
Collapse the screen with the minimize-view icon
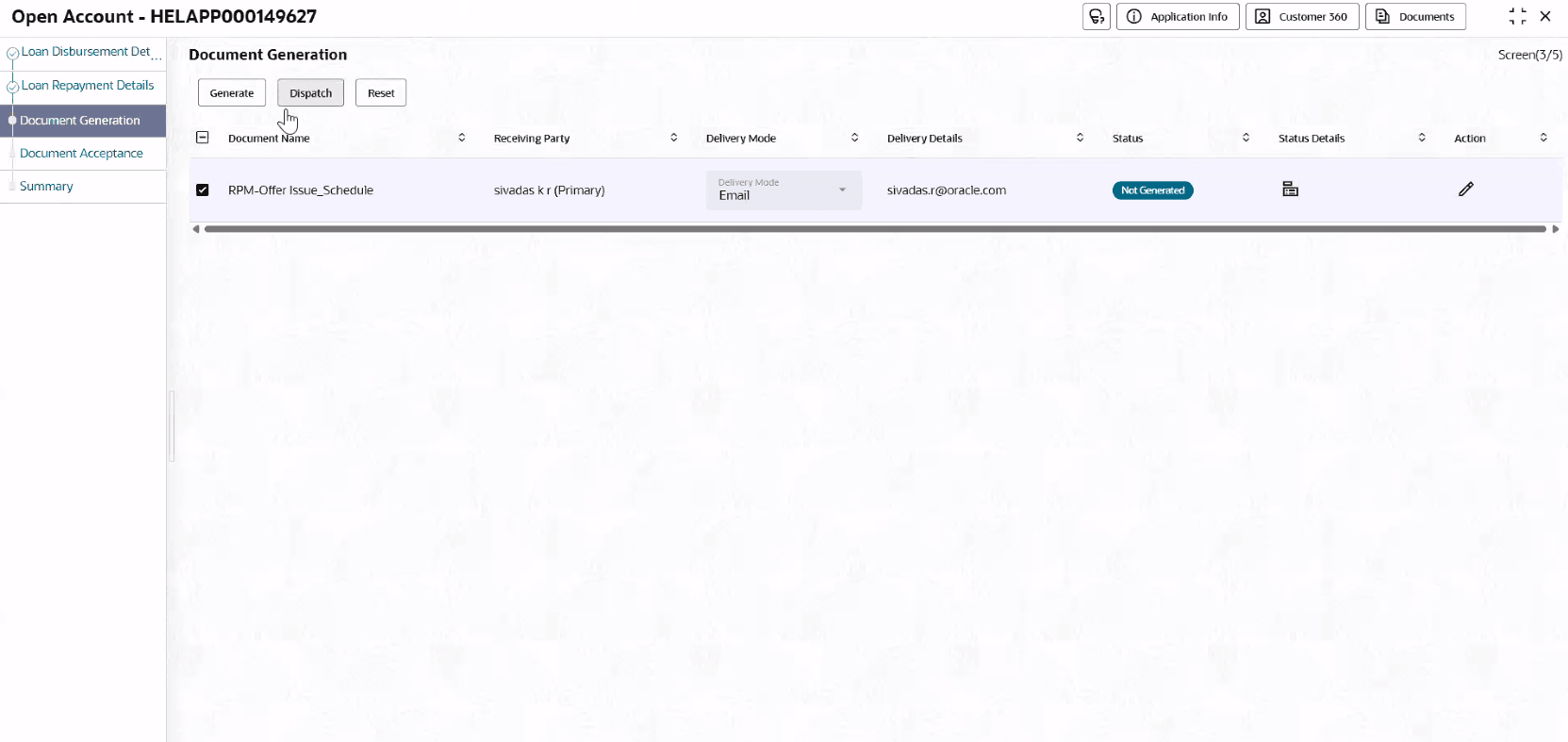[1517, 16]
